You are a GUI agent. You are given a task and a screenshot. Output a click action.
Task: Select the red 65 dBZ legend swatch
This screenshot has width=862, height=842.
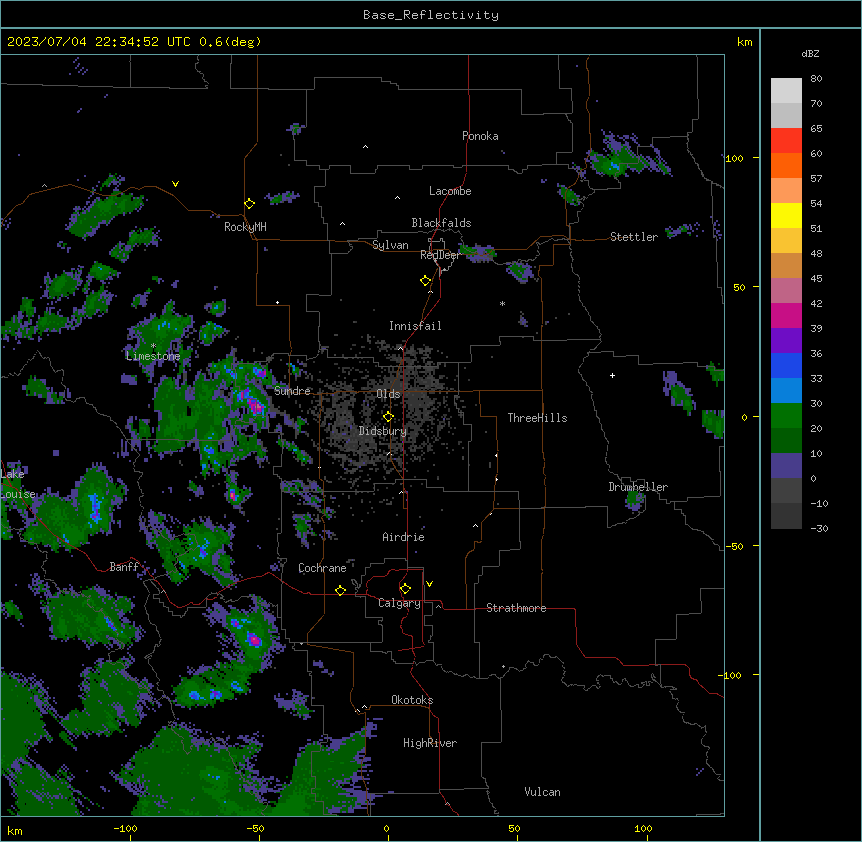pos(786,140)
